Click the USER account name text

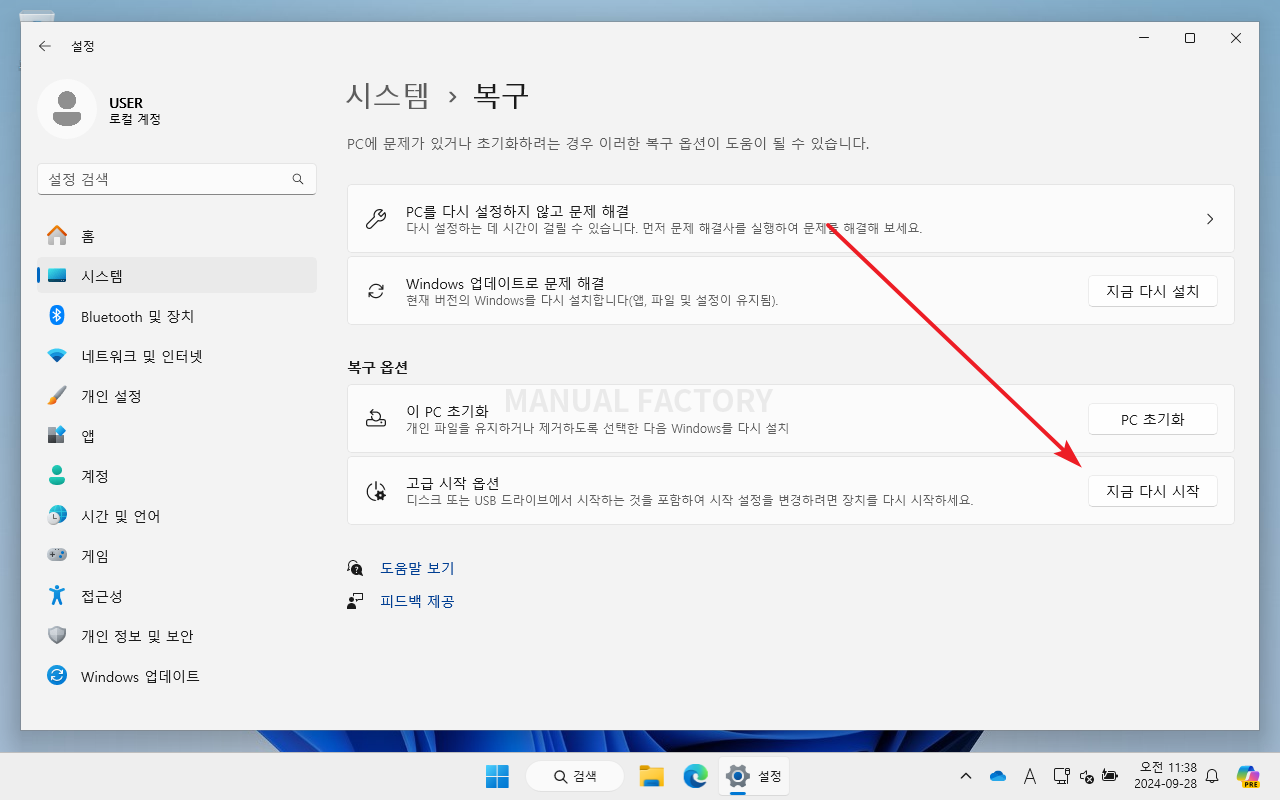(126, 102)
